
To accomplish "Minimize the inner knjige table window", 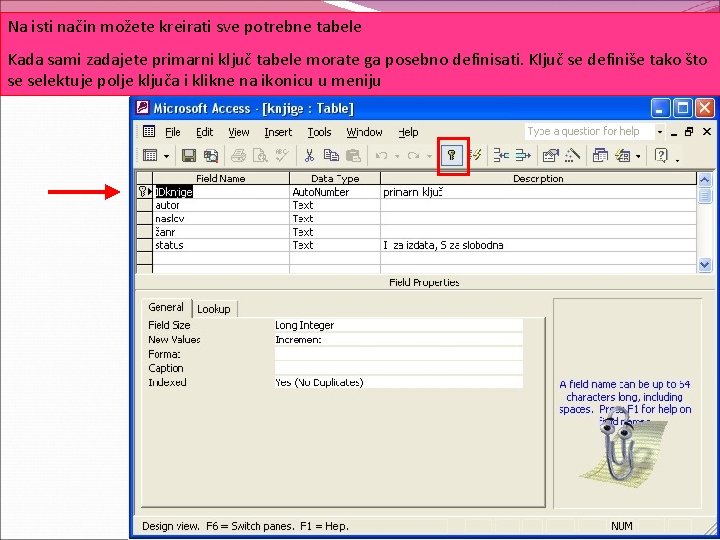I will click(674, 132).
